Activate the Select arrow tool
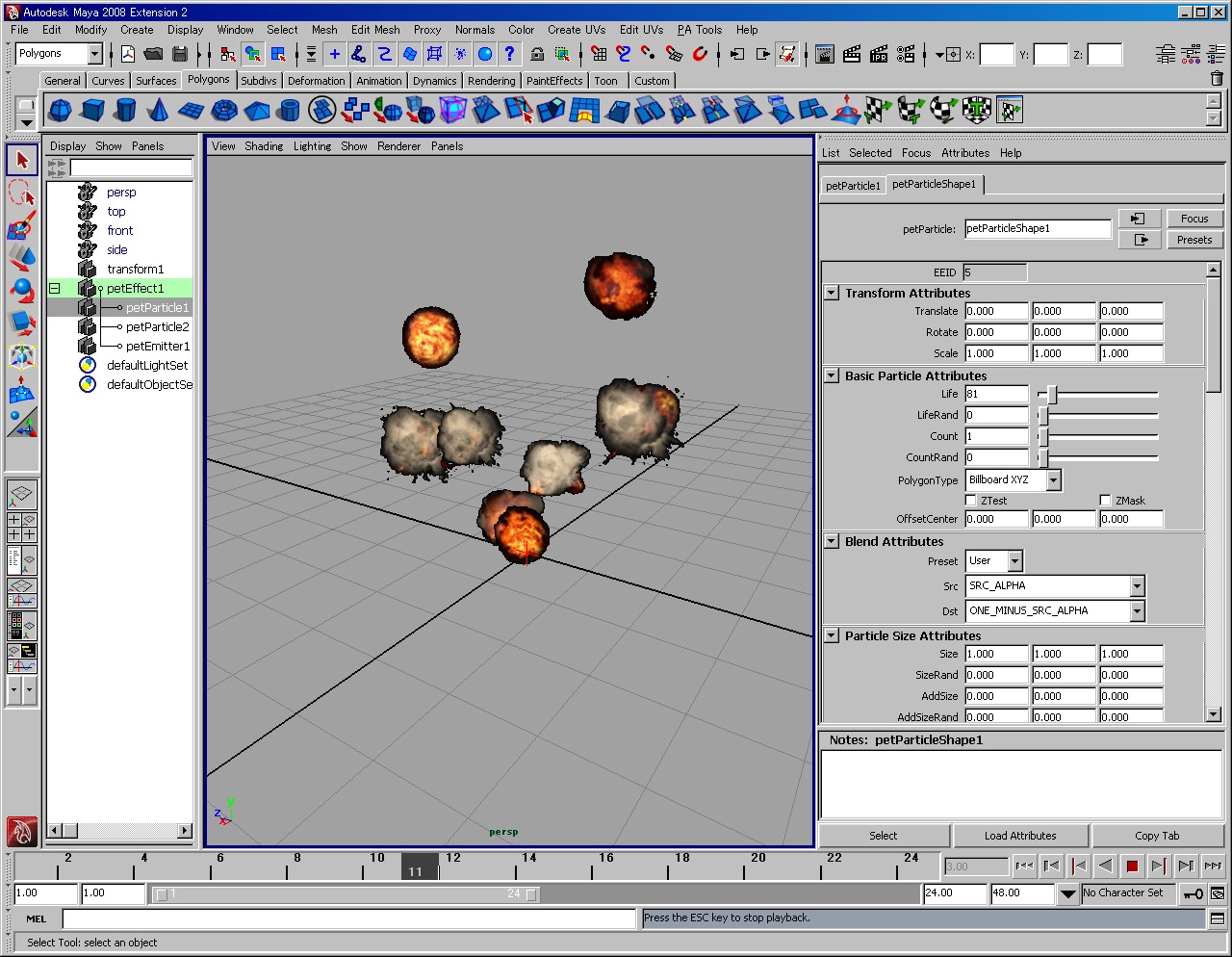 click(x=22, y=160)
